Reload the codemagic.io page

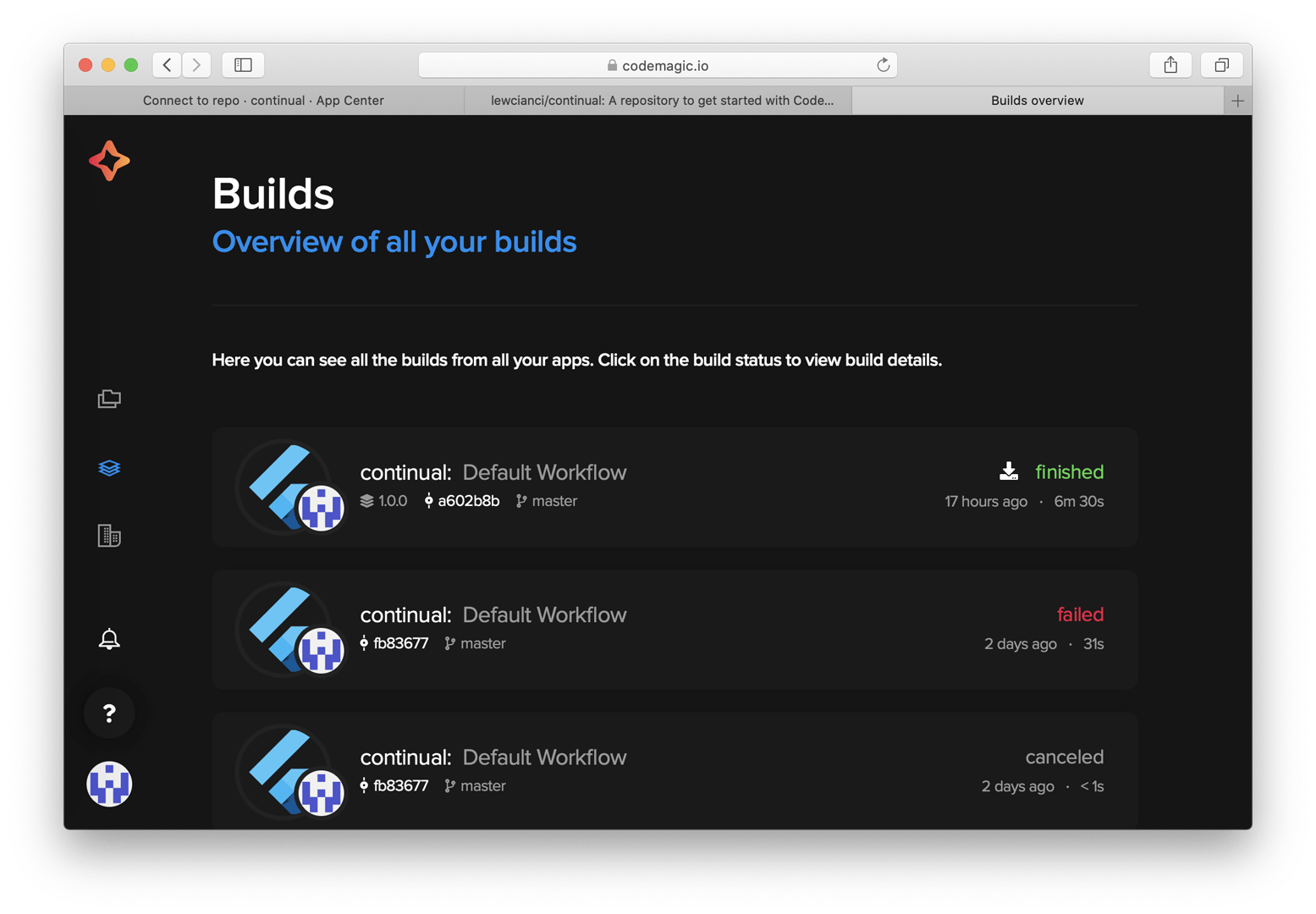click(x=883, y=65)
